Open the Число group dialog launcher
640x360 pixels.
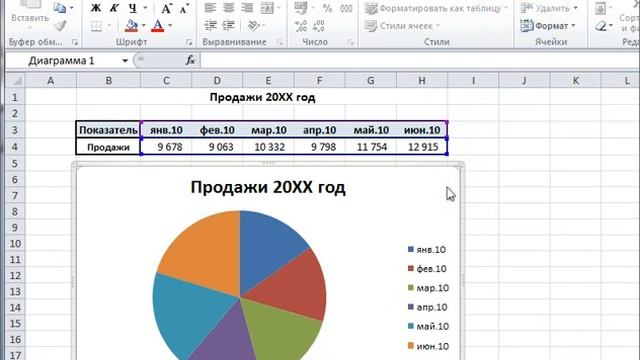point(351,42)
